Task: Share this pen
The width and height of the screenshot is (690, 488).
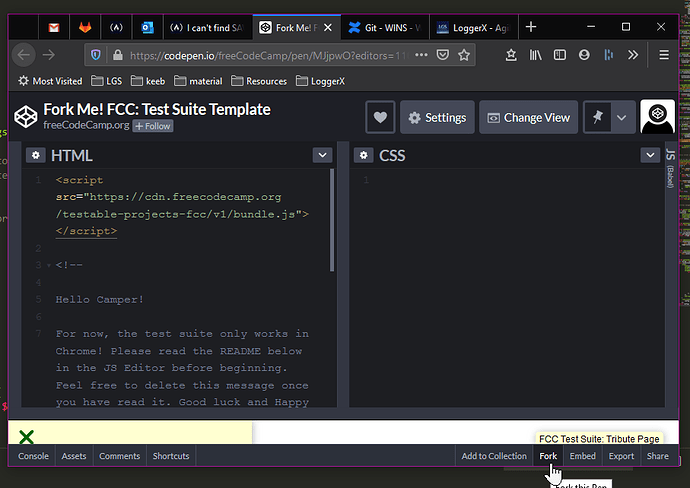Action: click(x=657, y=456)
